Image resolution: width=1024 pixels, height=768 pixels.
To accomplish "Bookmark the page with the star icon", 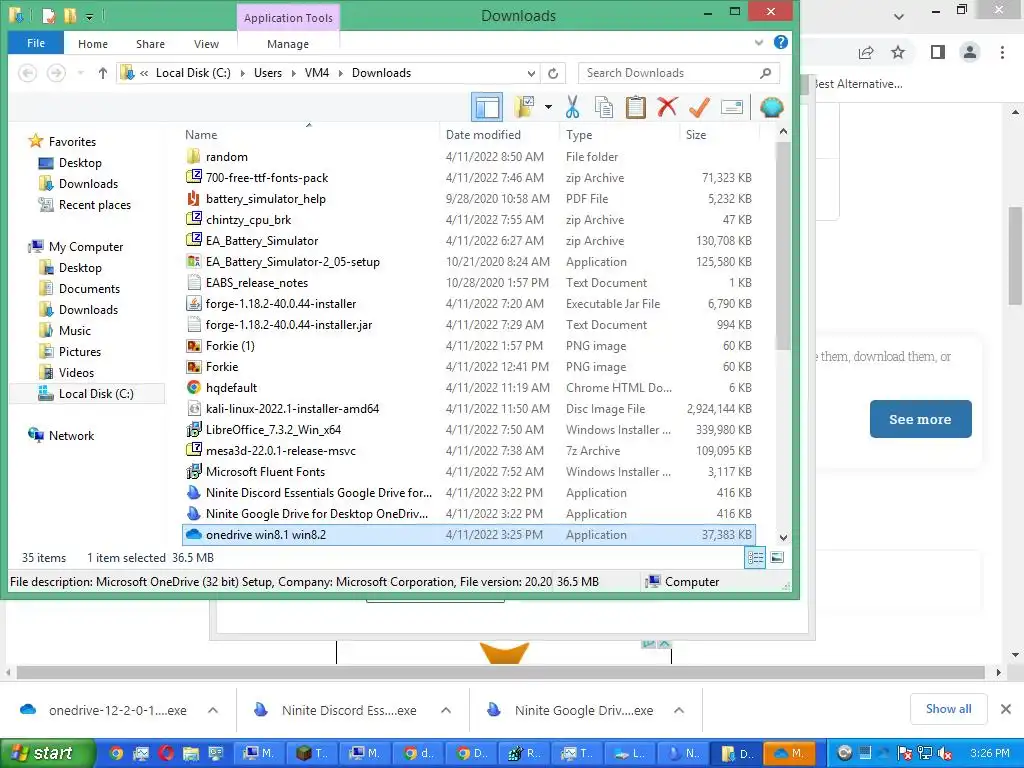I will pos(898,52).
